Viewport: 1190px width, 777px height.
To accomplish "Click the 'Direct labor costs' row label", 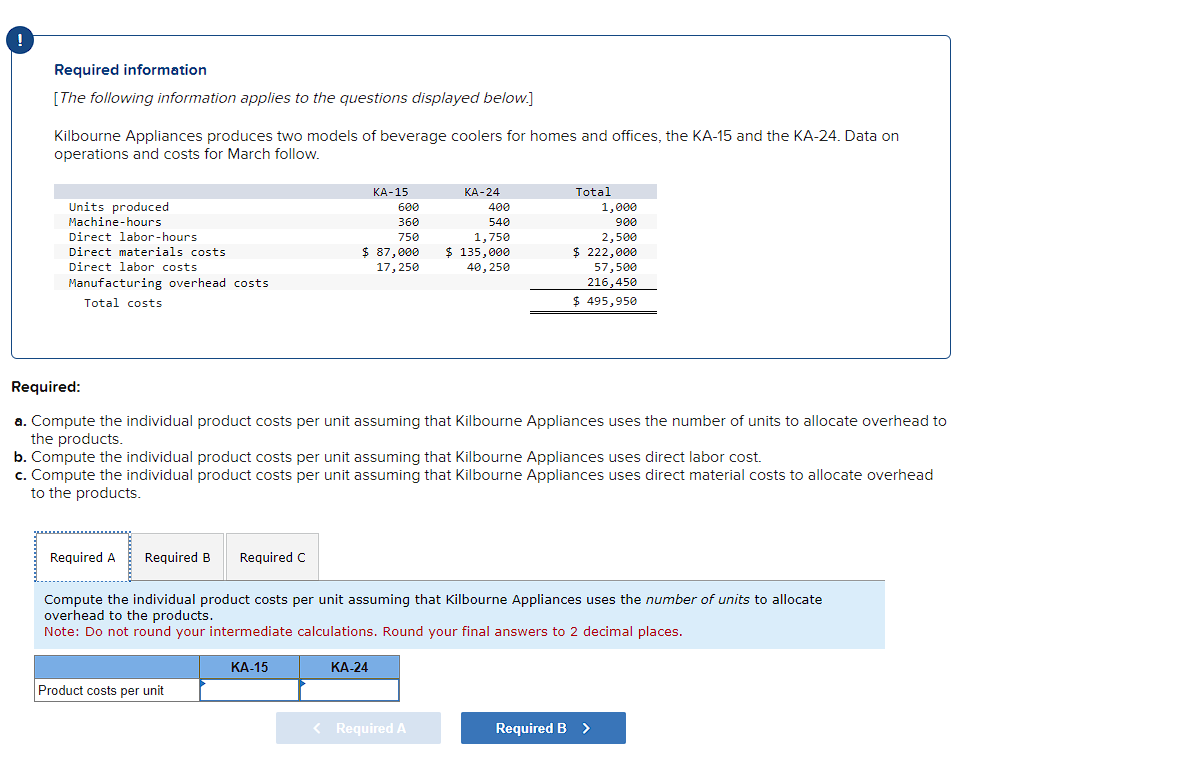I will [x=133, y=267].
